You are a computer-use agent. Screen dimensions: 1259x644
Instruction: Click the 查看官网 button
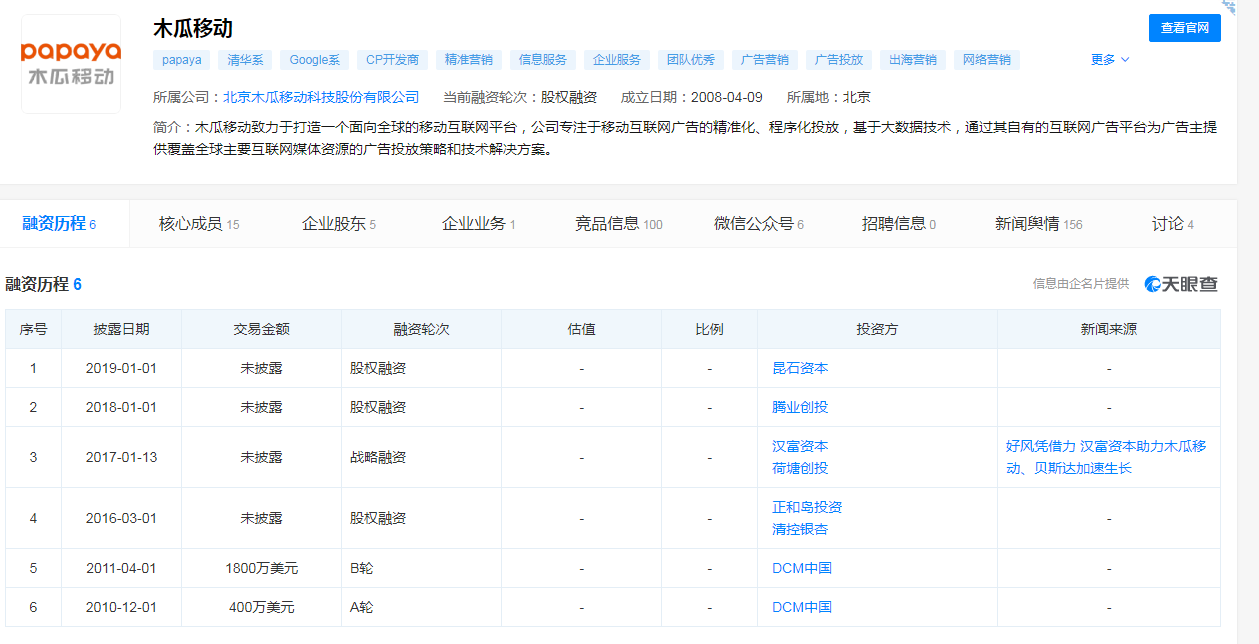[x=1184, y=28]
